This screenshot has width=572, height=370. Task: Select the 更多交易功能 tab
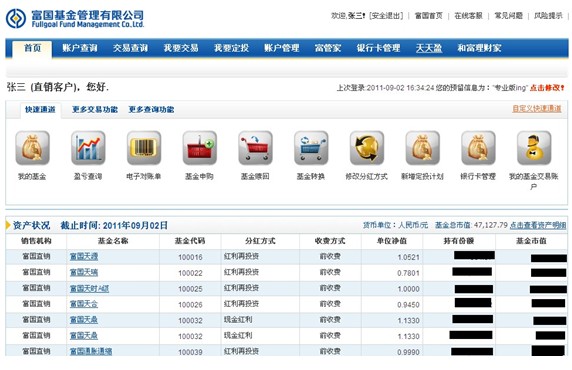[95, 109]
